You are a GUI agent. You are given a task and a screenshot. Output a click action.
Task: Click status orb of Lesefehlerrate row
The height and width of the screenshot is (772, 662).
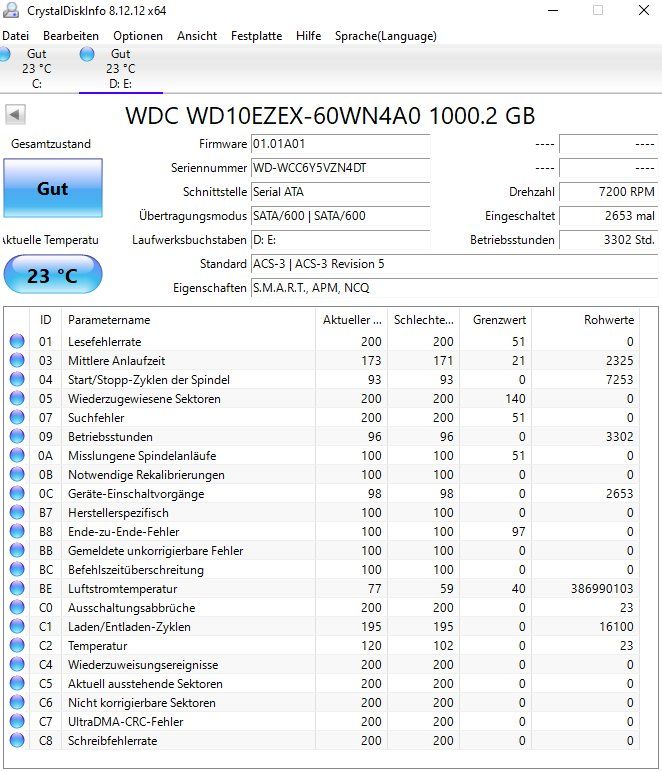coord(17,341)
